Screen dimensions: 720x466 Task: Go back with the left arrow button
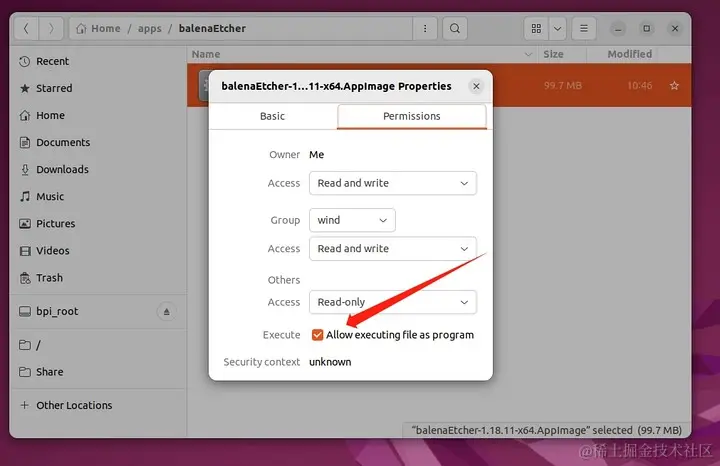pos(26,28)
